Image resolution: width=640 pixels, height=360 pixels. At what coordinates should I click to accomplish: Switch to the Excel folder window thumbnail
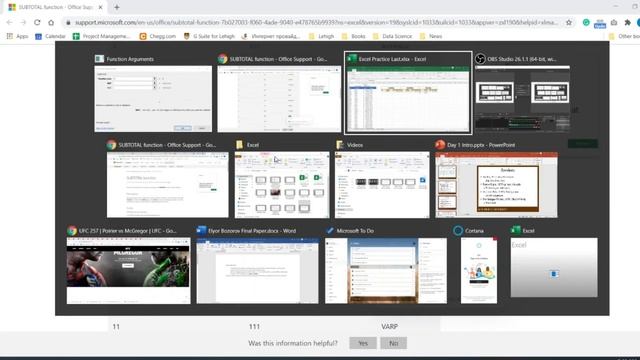tap(282, 185)
